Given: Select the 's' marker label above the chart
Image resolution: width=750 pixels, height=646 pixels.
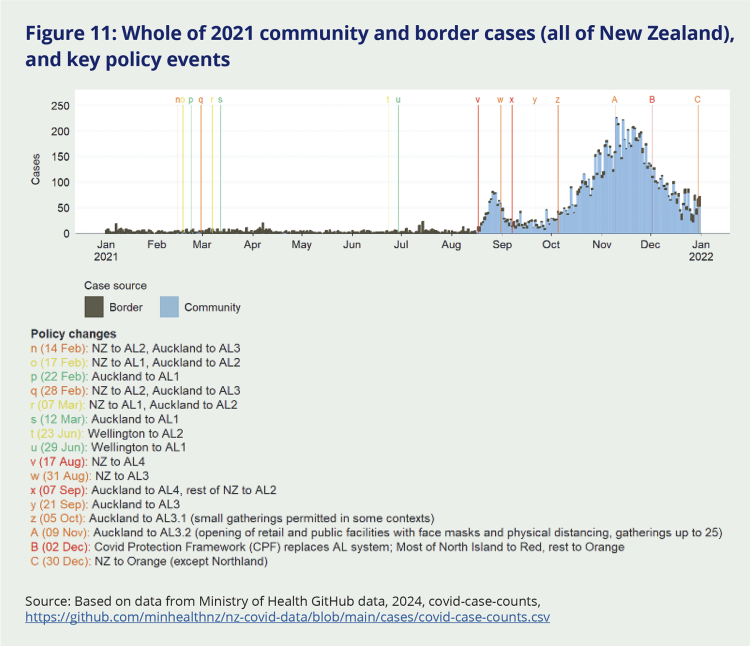Looking at the screenshot, I should click(x=220, y=100).
